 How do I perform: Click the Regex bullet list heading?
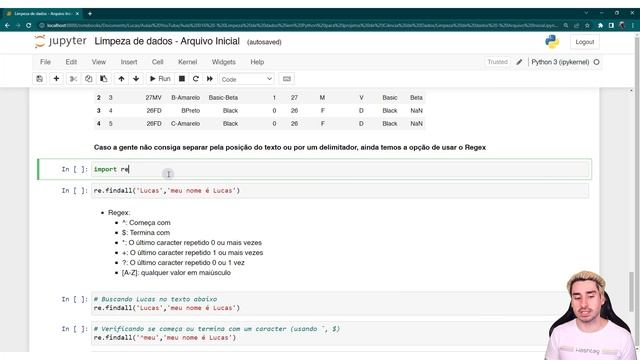[x=119, y=213]
